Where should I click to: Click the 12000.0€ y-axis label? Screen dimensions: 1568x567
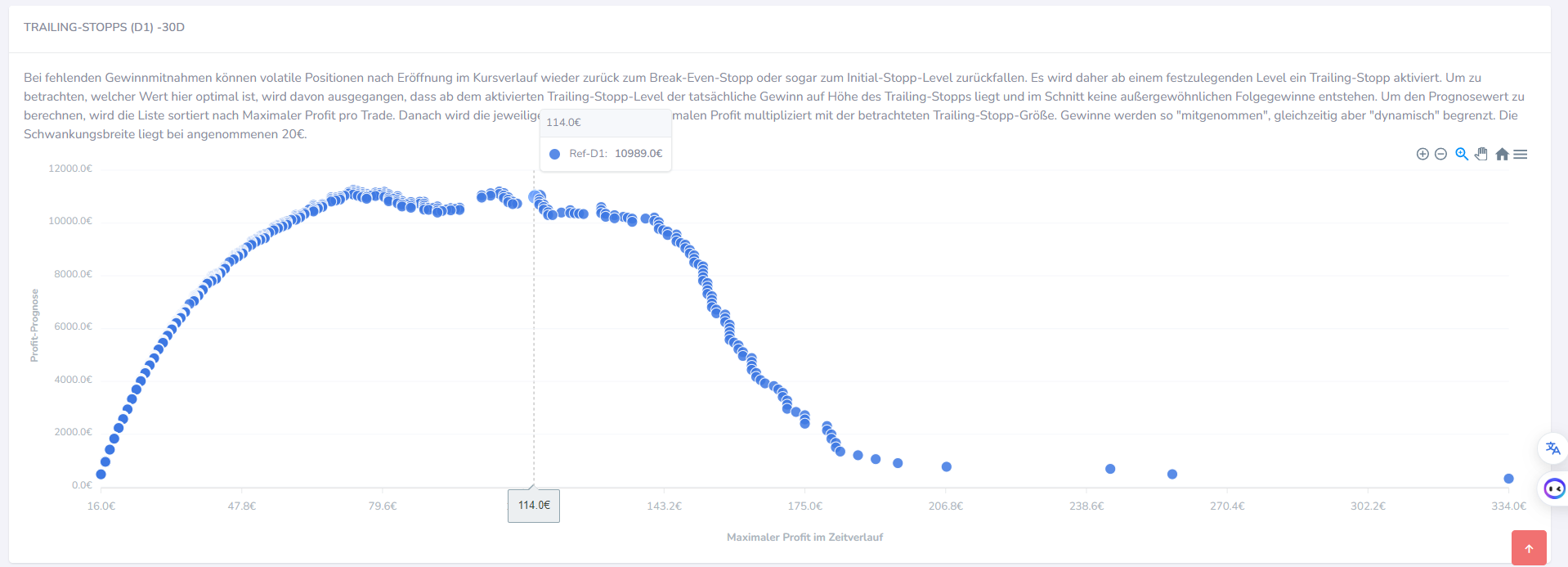click(x=70, y=169)
